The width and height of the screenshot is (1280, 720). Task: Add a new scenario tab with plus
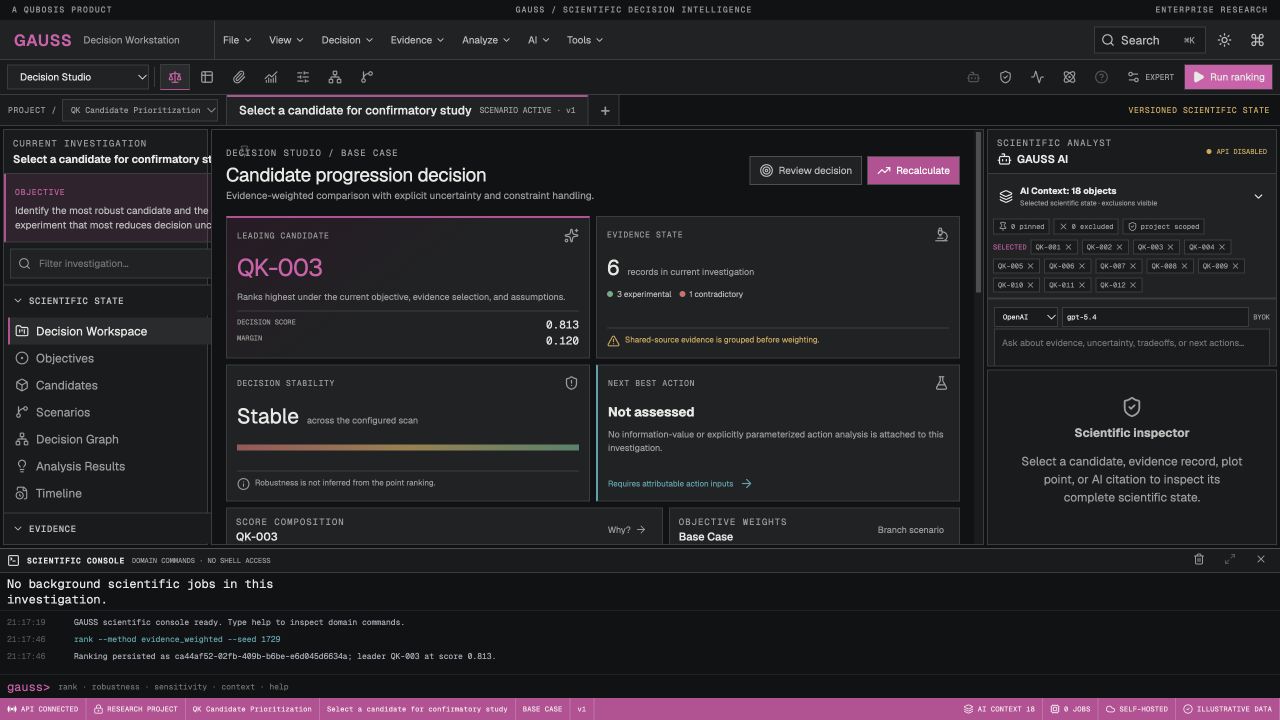click(x=605, y=111)
